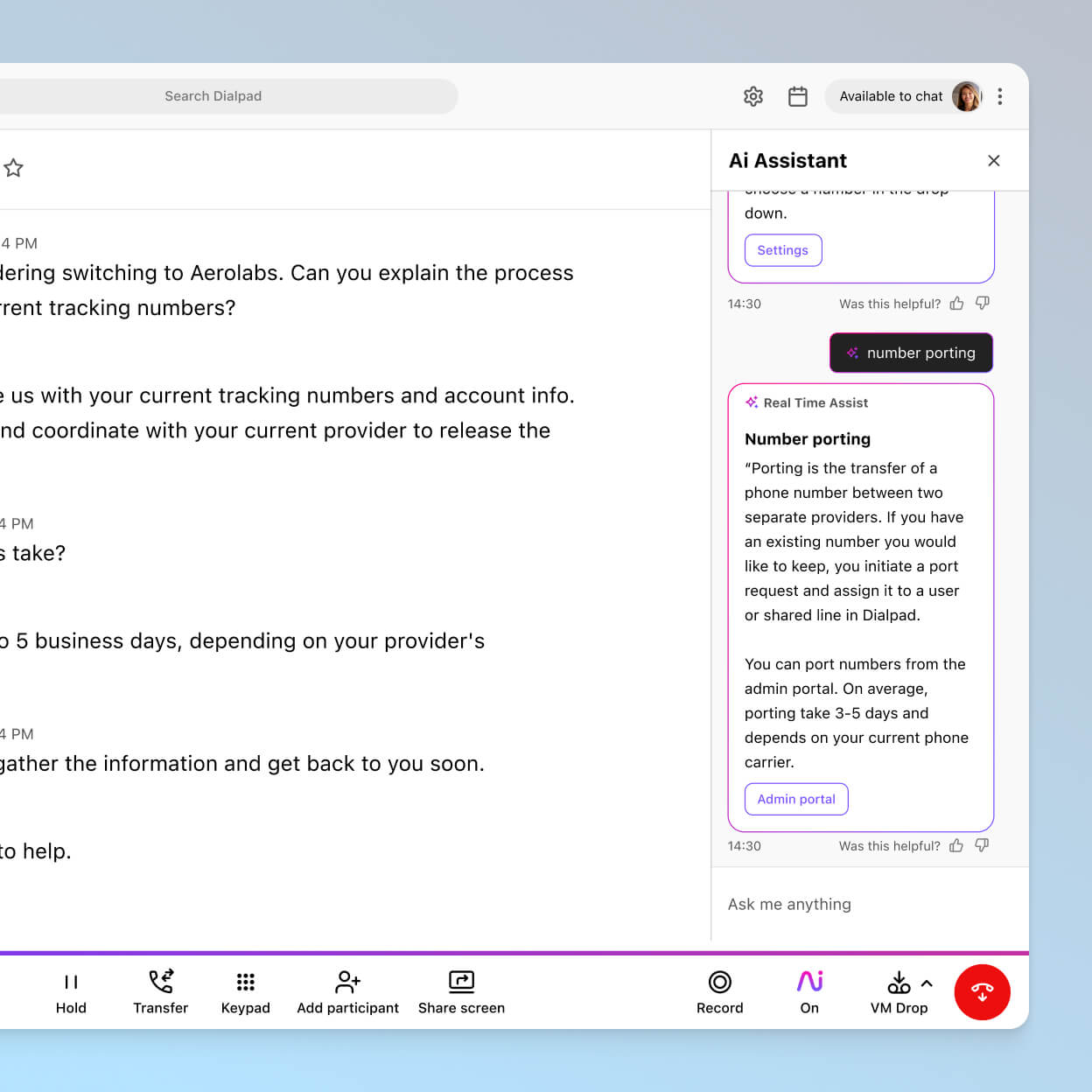Image resolution: width=1092 pixels, height=1092 pixels.
Task: Start Share screen
Action: click(462, 993)
